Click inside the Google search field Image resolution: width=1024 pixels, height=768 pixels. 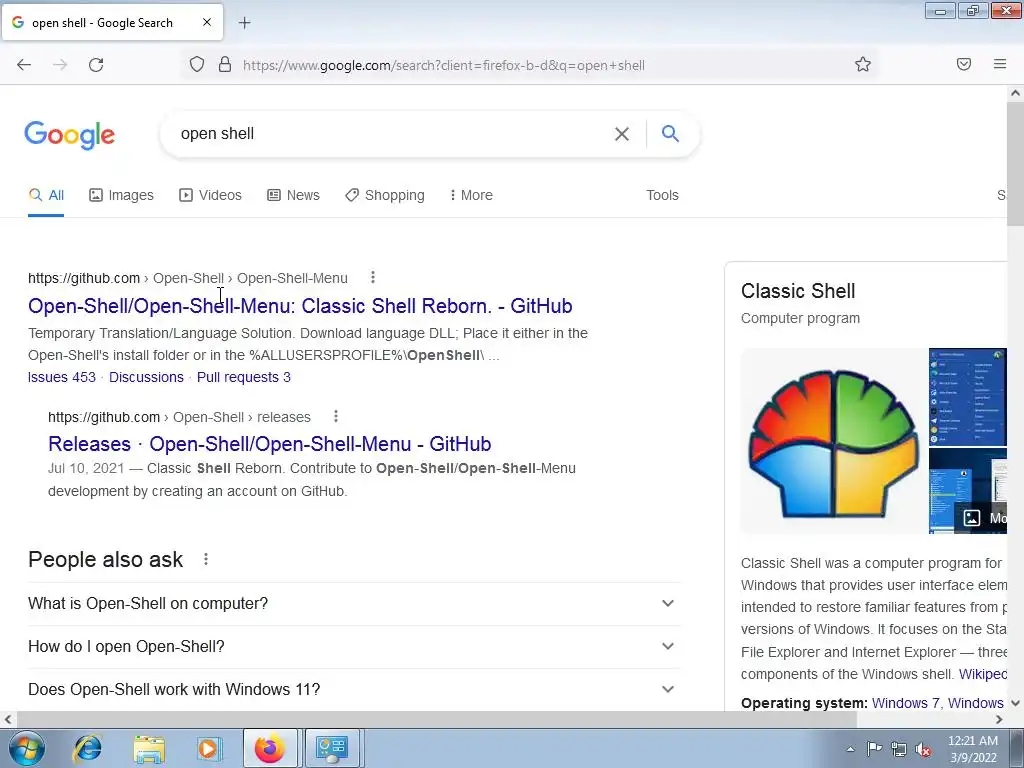point(392,134)
